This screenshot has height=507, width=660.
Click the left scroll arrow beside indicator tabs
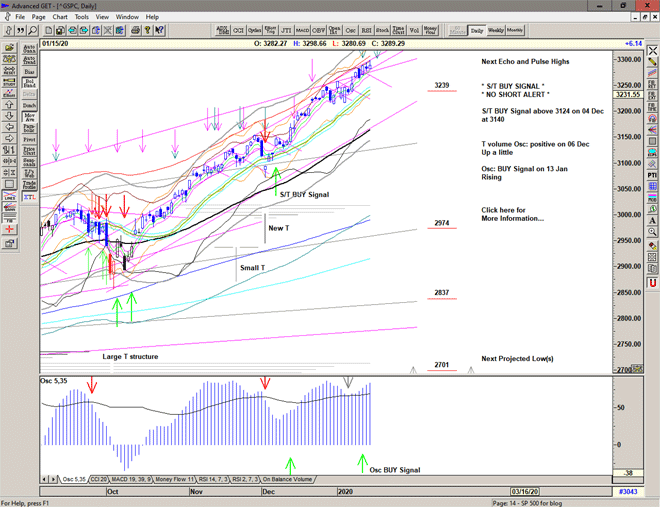pos(44,479)
